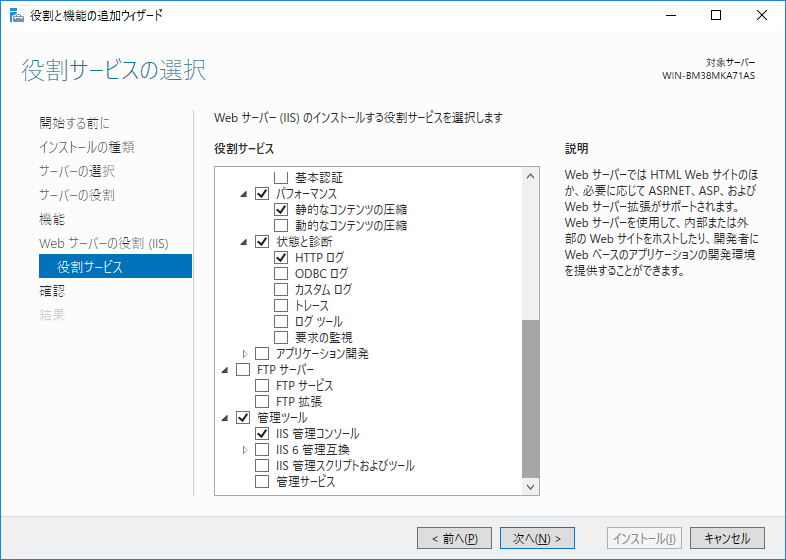Click the role services scrollbar down arrow
Screen dimensions: 786x560
point(531,486)
